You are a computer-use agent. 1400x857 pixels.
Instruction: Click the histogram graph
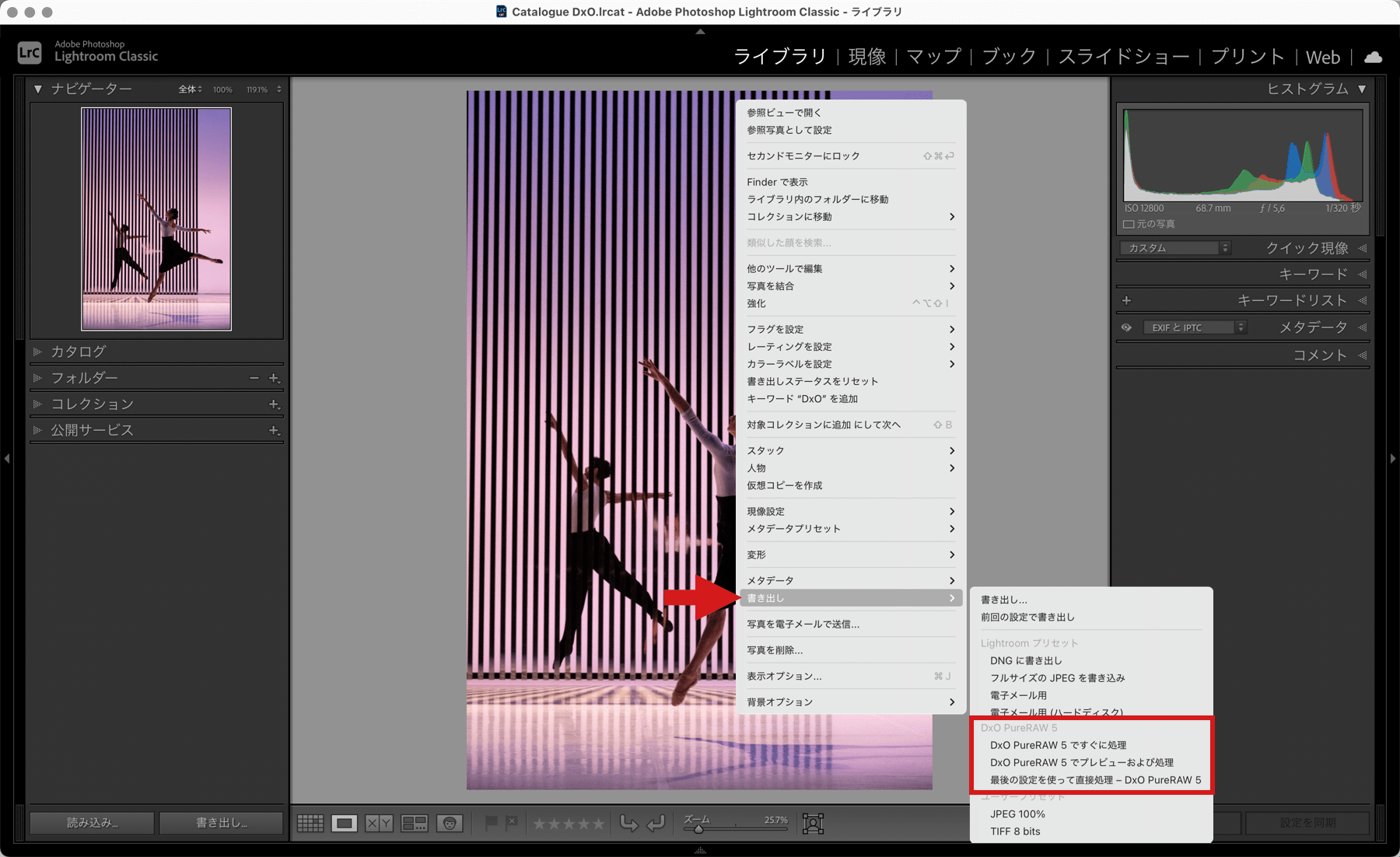1243,156
